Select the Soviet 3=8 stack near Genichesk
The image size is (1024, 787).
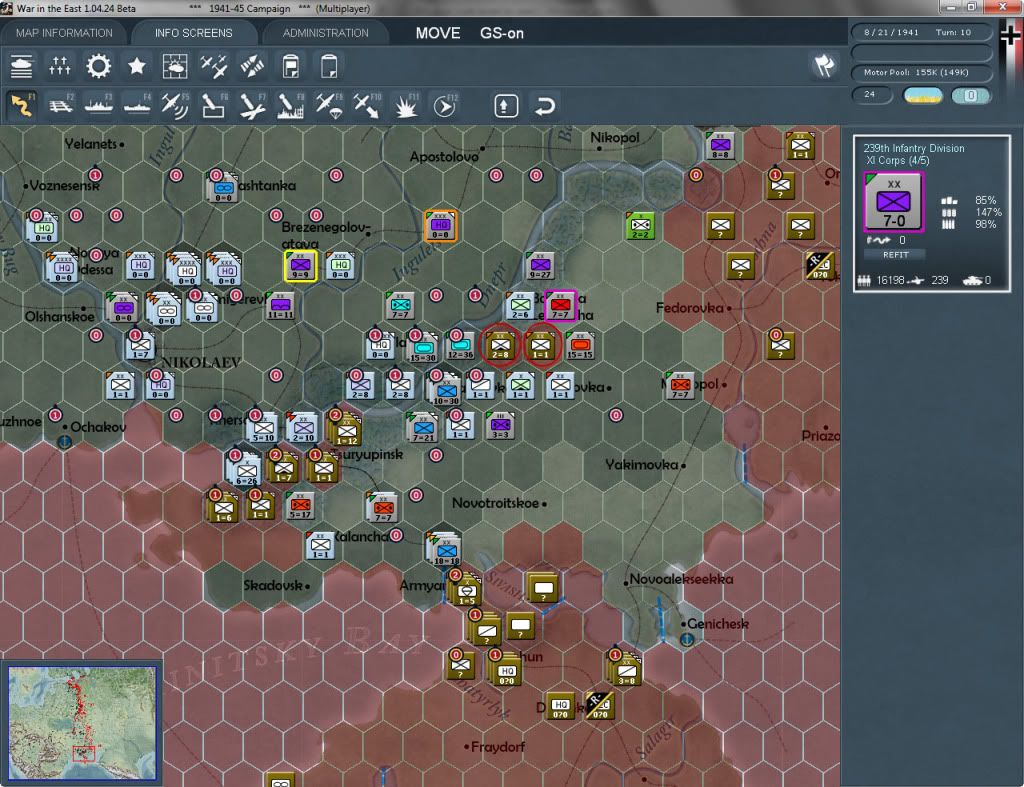(x=626, y=668)
